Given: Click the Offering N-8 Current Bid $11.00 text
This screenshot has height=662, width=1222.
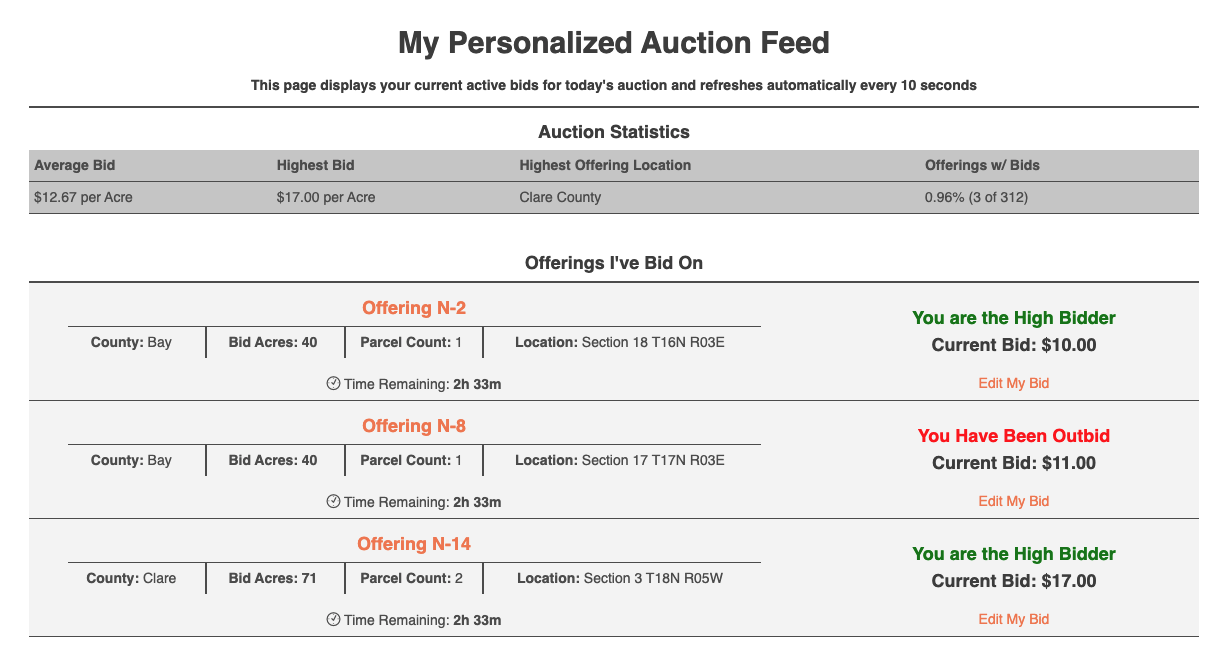Looking at the screenshot, I should tap(1013, 463).
